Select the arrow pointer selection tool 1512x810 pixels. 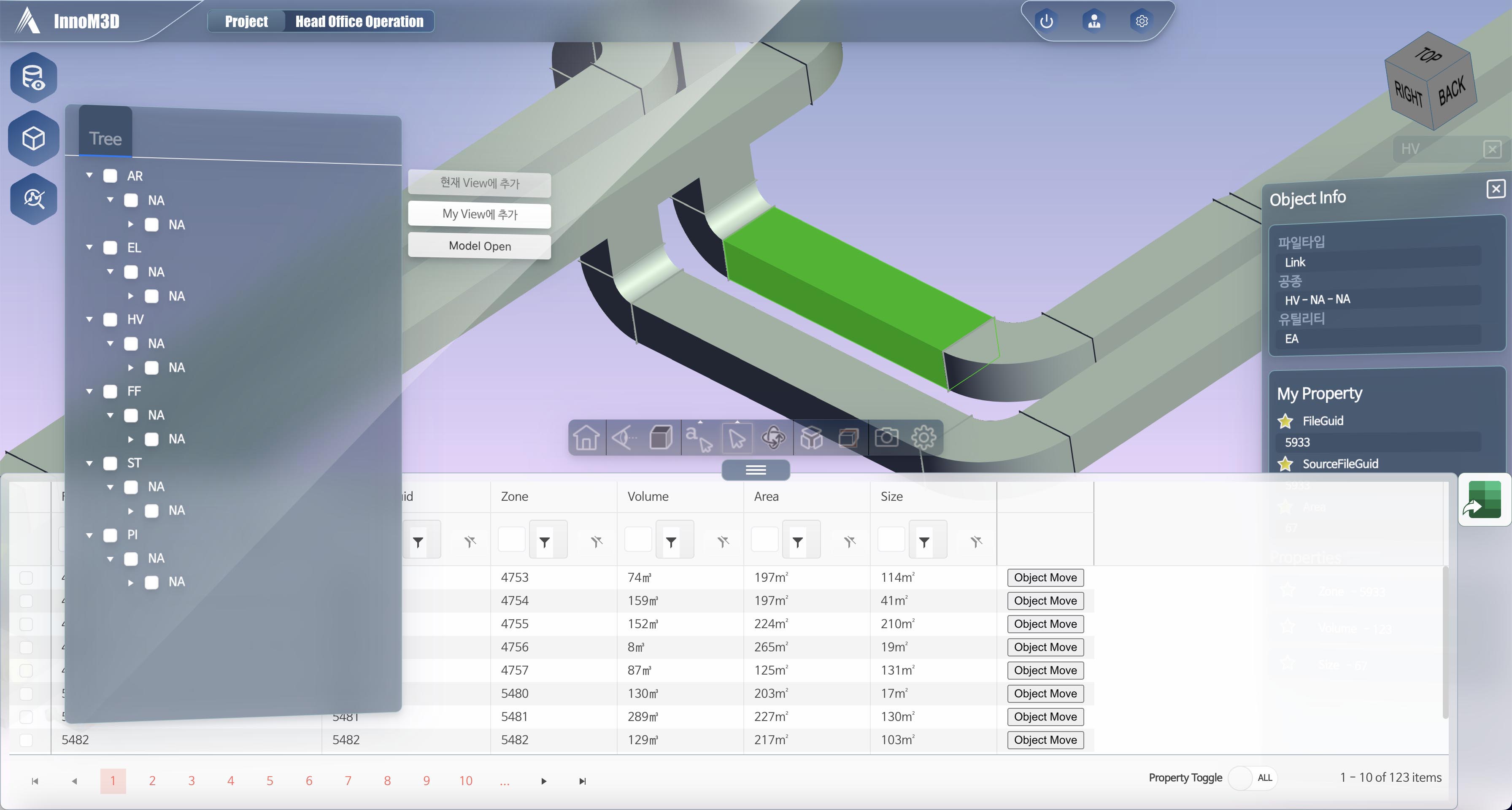coord(737,438)
